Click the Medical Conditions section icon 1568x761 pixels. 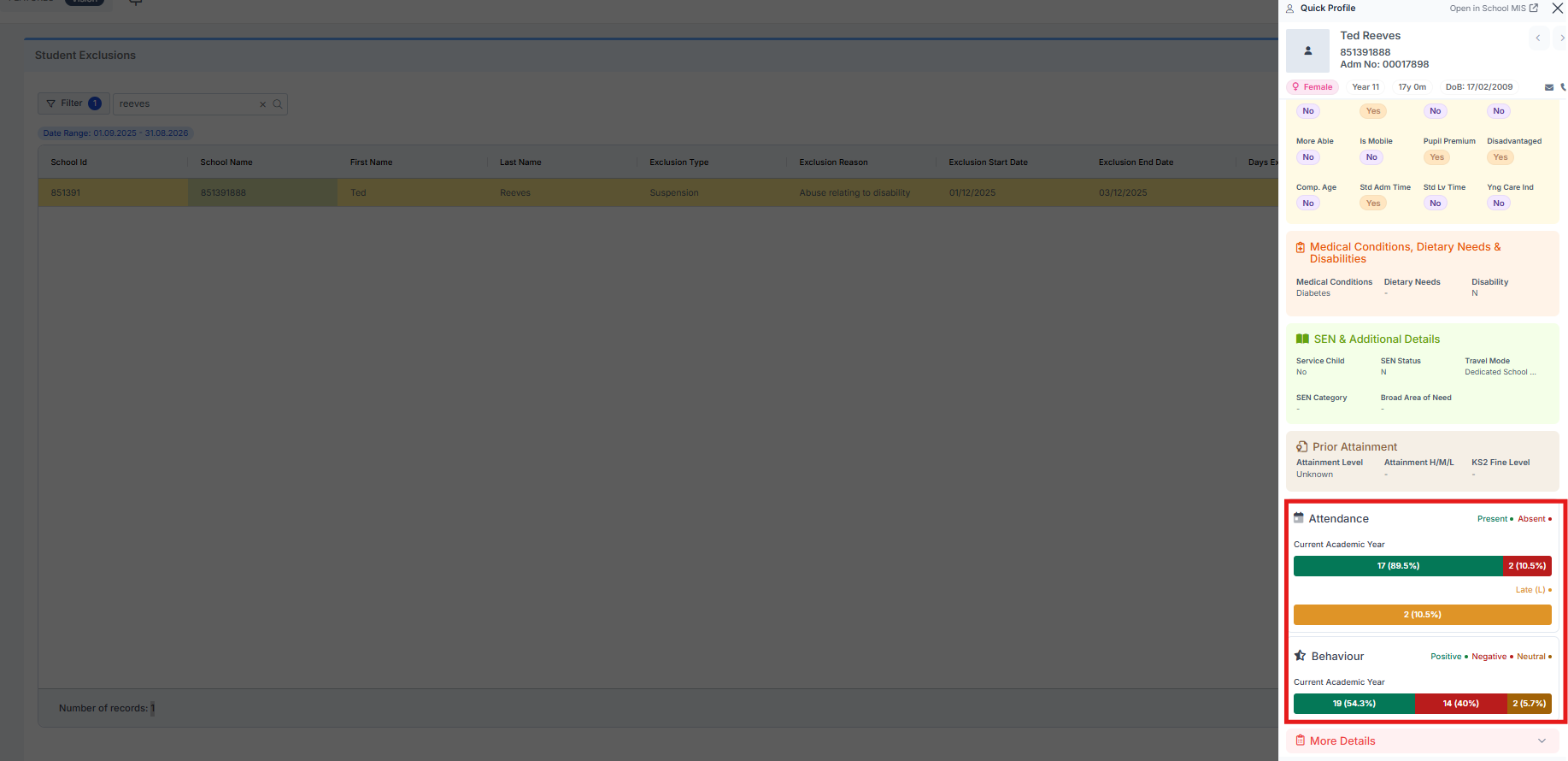click(x=1301, y=248)
